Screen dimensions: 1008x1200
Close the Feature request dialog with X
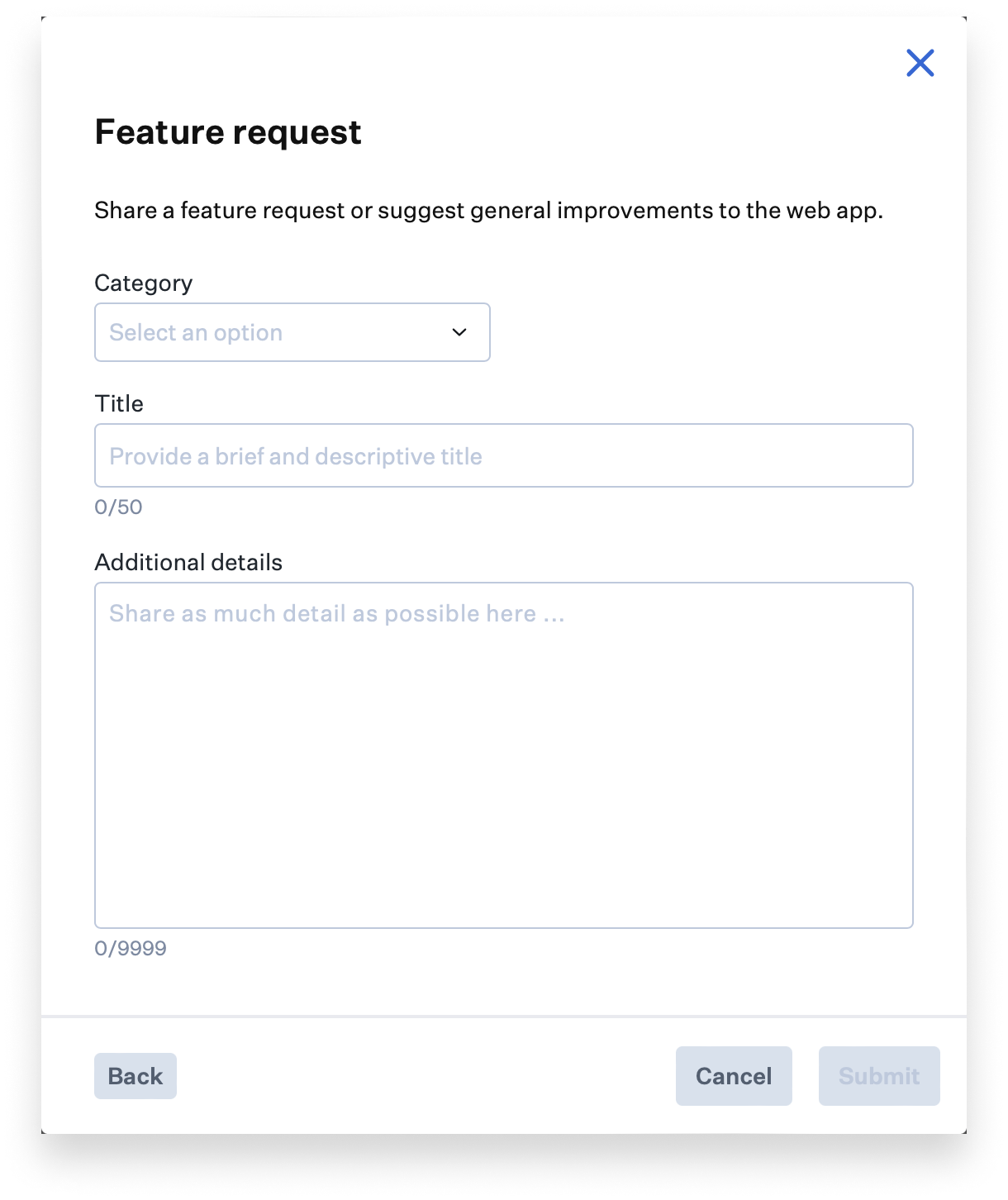(920, 63)
